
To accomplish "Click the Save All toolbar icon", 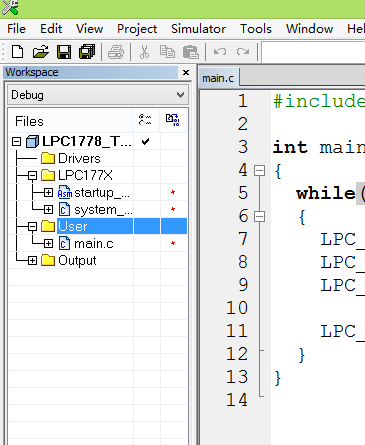I will (x=87, y=52).
